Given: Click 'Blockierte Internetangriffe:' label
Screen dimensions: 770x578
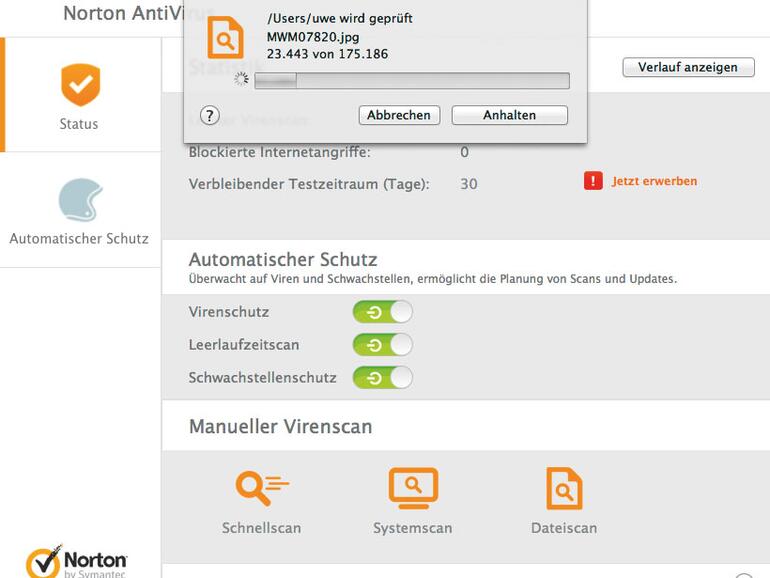Looking at the screenshot, I should (280, 152).
